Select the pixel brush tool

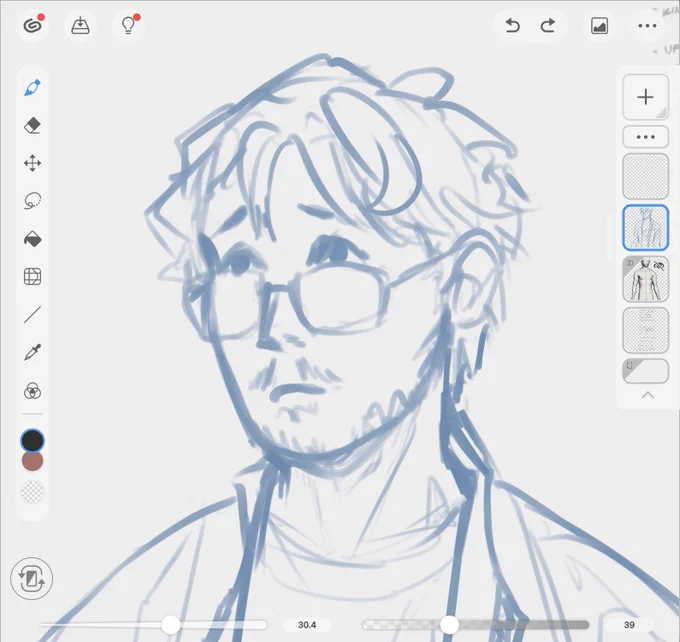(33, 88)
